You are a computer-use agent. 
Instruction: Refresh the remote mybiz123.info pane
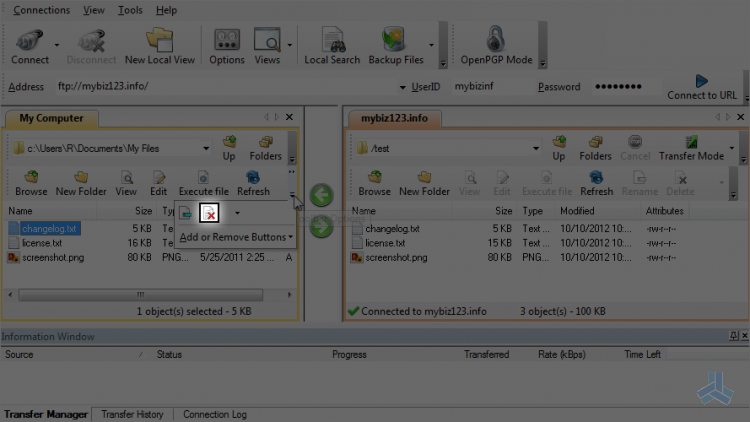click(x=596, y=184)
